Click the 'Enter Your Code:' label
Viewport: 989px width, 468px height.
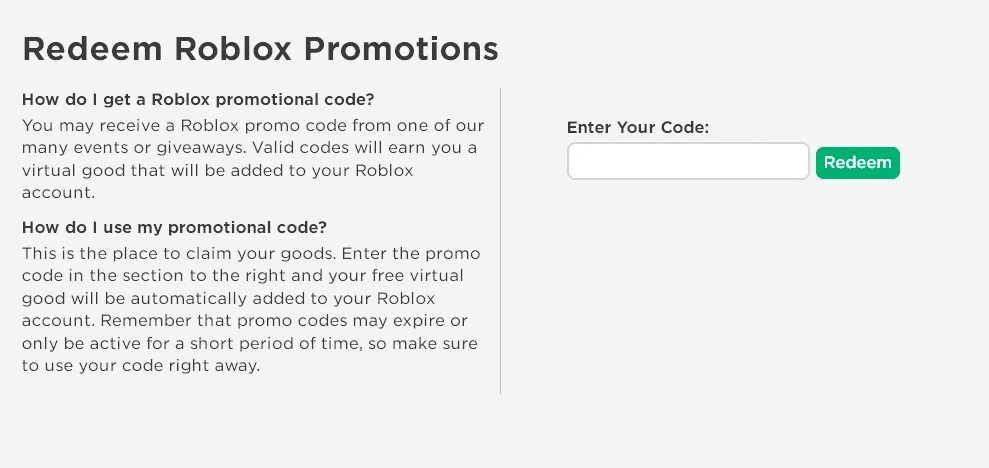pos(639,128)
